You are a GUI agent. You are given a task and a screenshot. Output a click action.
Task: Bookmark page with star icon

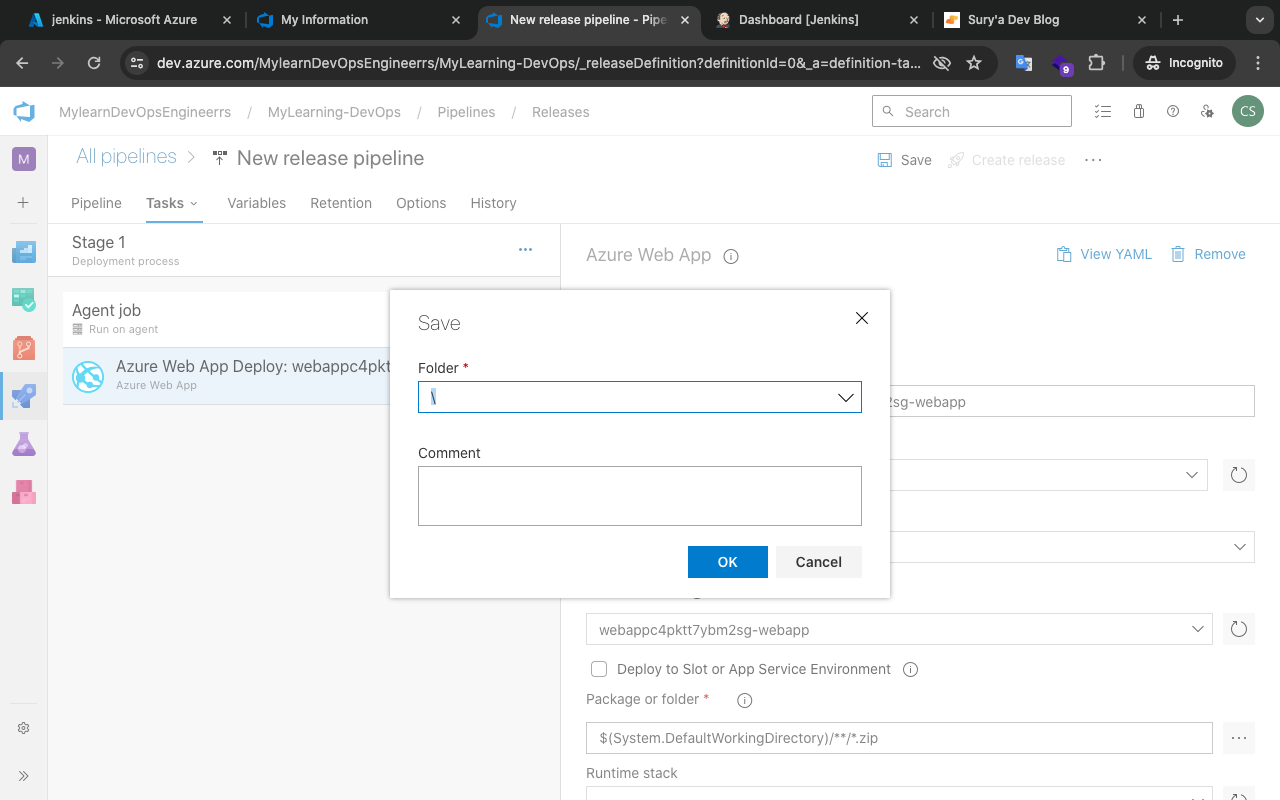[x=974, y=63]
